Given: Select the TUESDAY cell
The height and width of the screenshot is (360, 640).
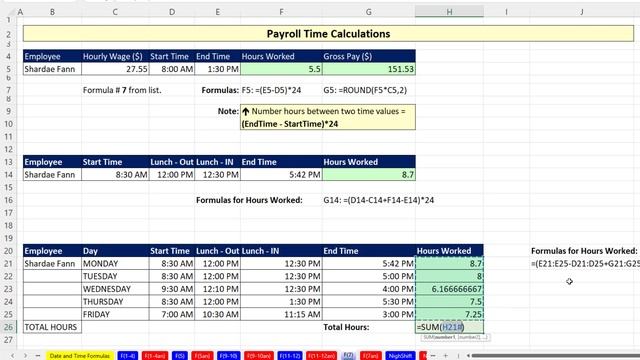Looking at the screenshot, I should [115, 276].
